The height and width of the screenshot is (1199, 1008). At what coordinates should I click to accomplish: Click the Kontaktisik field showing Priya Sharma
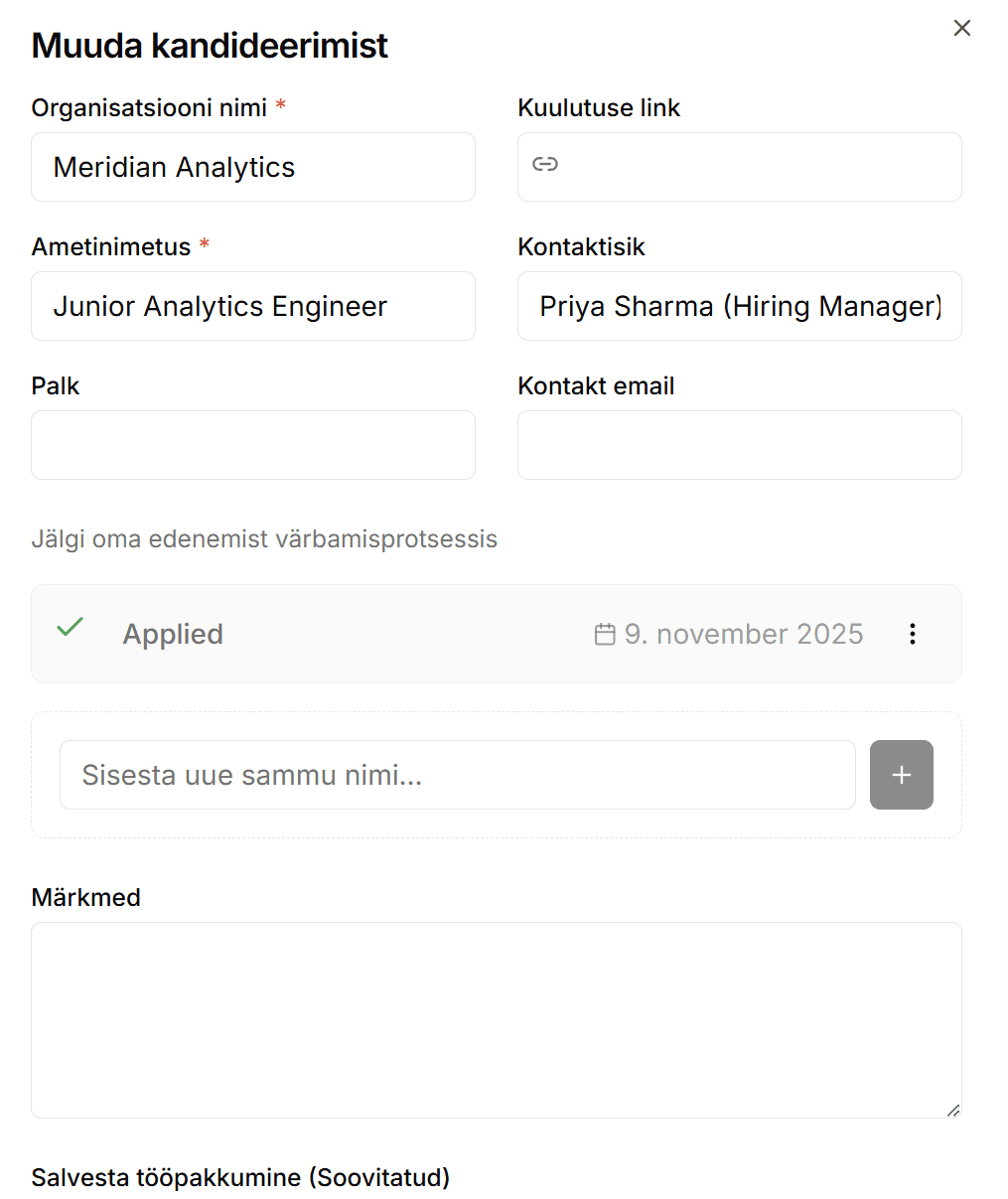pos(739,306)
